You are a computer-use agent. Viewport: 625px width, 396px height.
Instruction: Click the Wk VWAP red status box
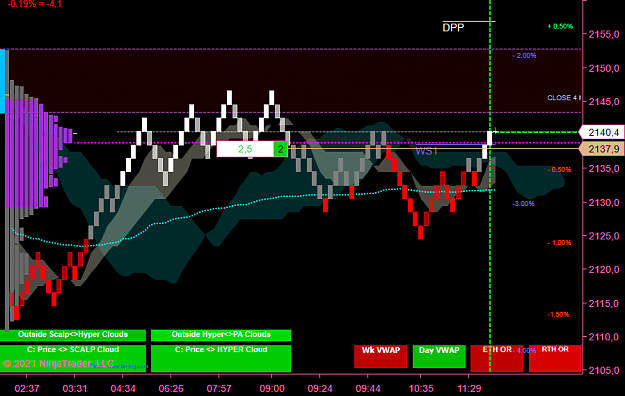pos(380,356)
